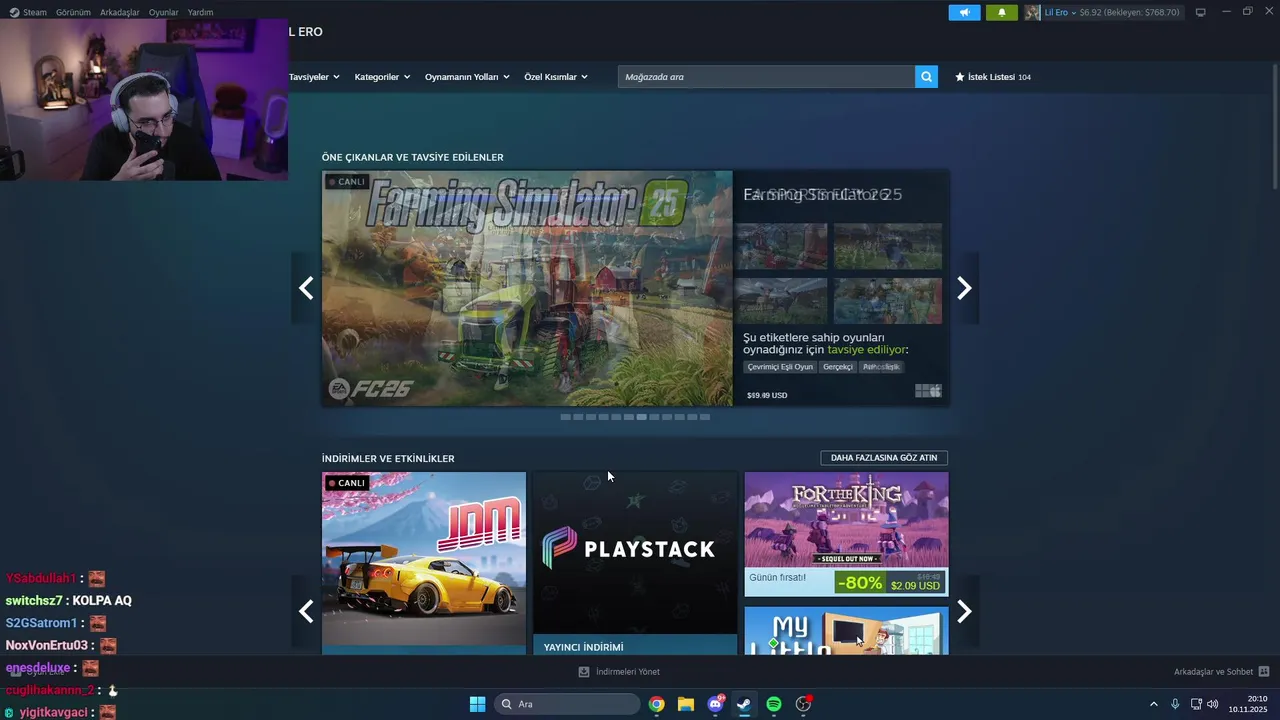This screenshot has height=720, width=1280.
Task: Click the $19.99 USD price
Action: [767, 395]
